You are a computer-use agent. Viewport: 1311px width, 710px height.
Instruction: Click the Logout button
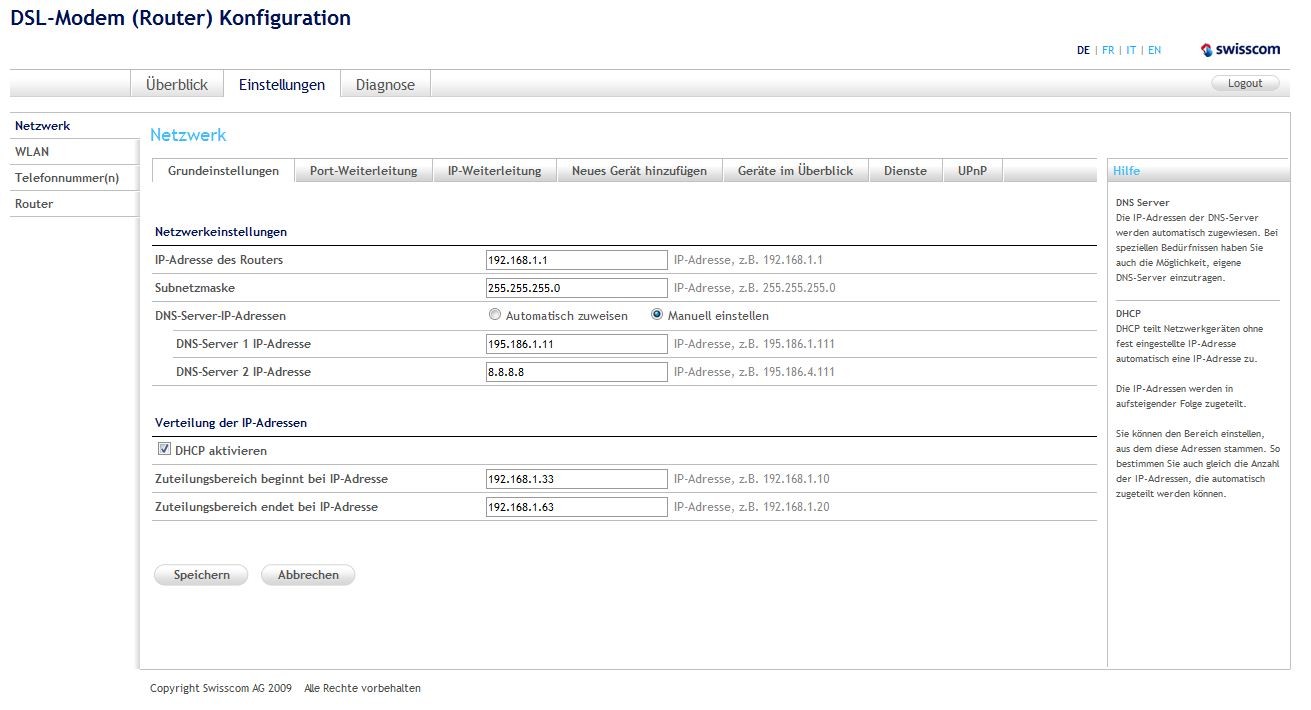tap(1245, 83)
